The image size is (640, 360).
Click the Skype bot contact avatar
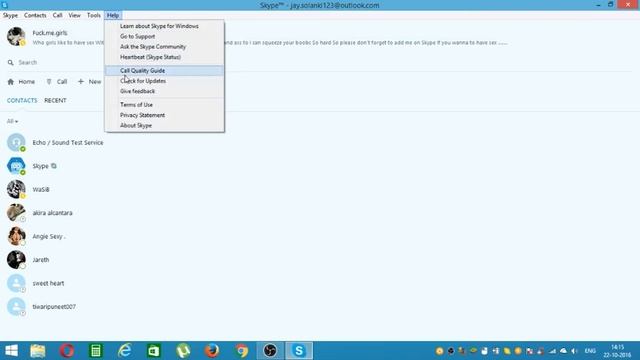click(x=16, y=166)
